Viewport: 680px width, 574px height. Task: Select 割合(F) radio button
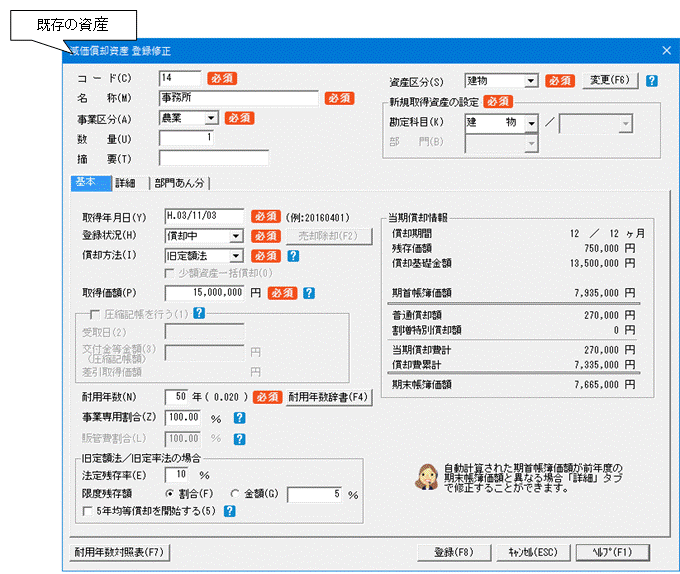click(x=170, y=493)
